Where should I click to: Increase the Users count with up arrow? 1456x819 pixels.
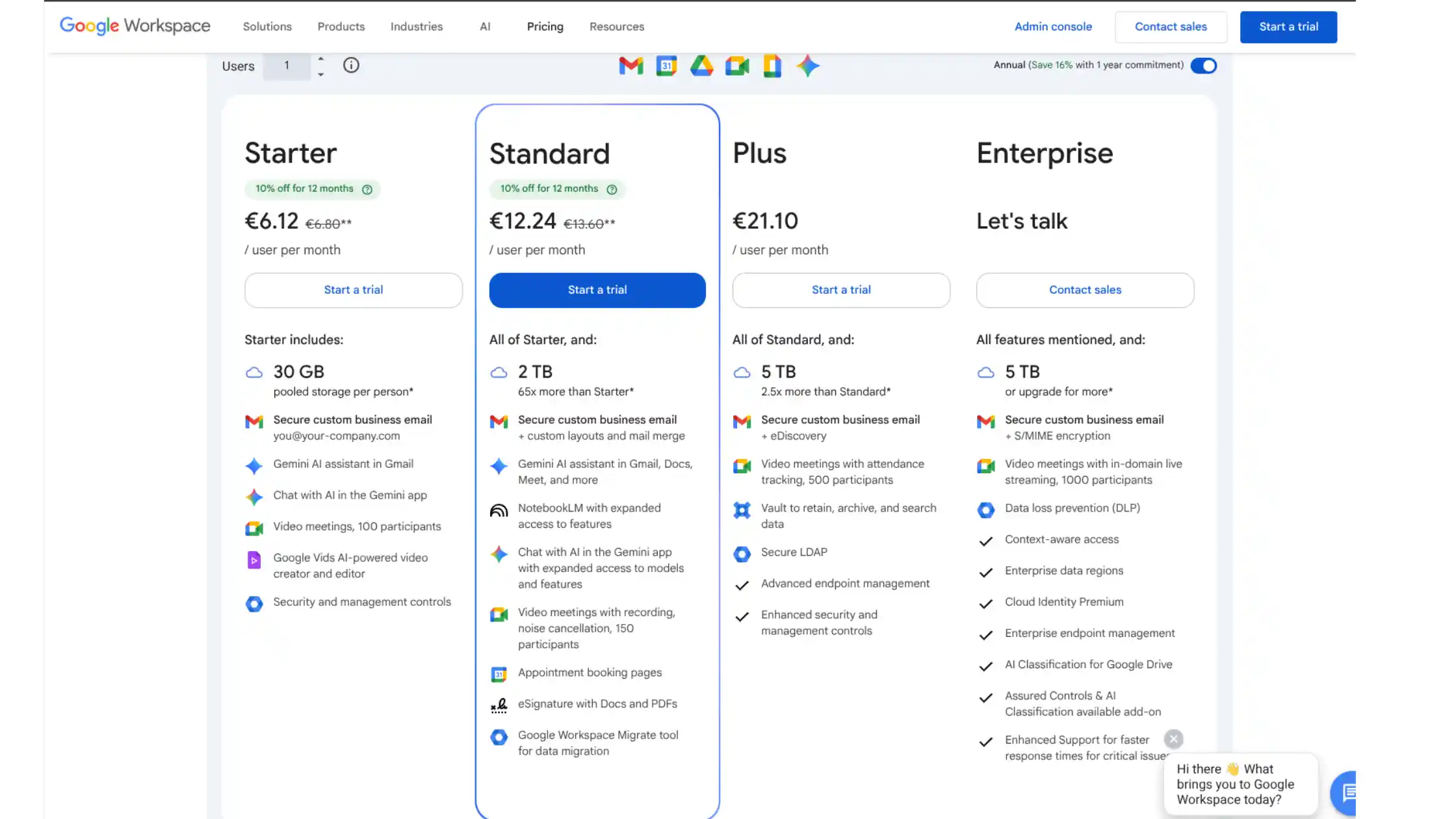[x=320, y=58]
